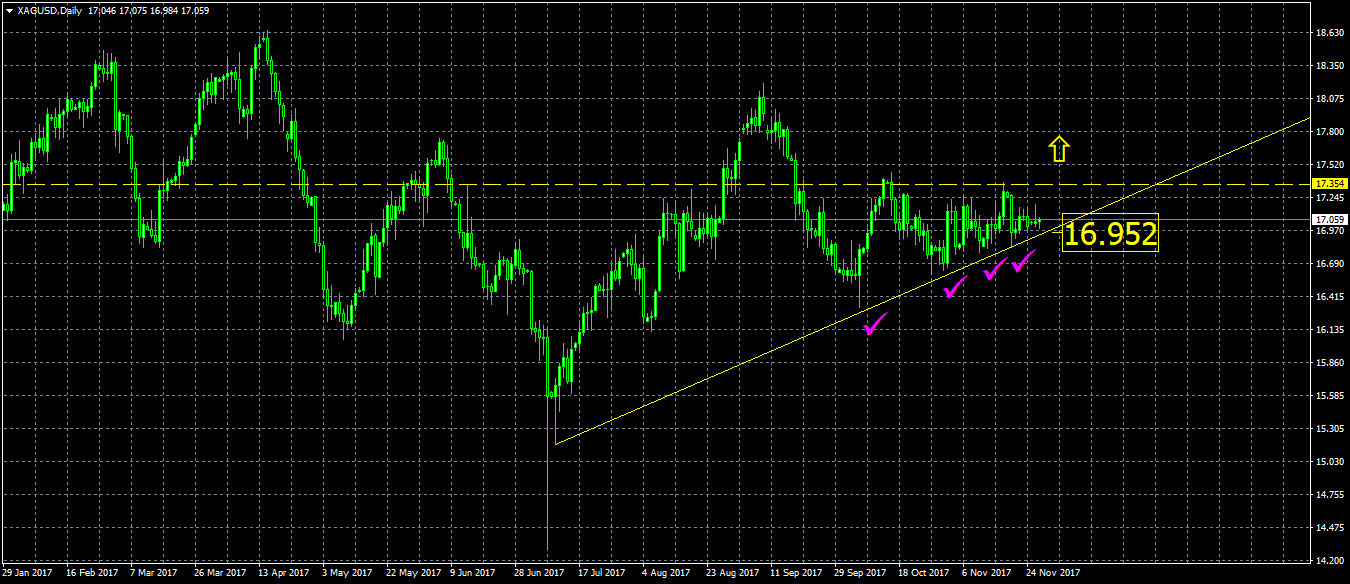This screenshot has height=584, width=1350.
Task: Click the leftmost magenta checkmark
Action: [x=875, y=324]
